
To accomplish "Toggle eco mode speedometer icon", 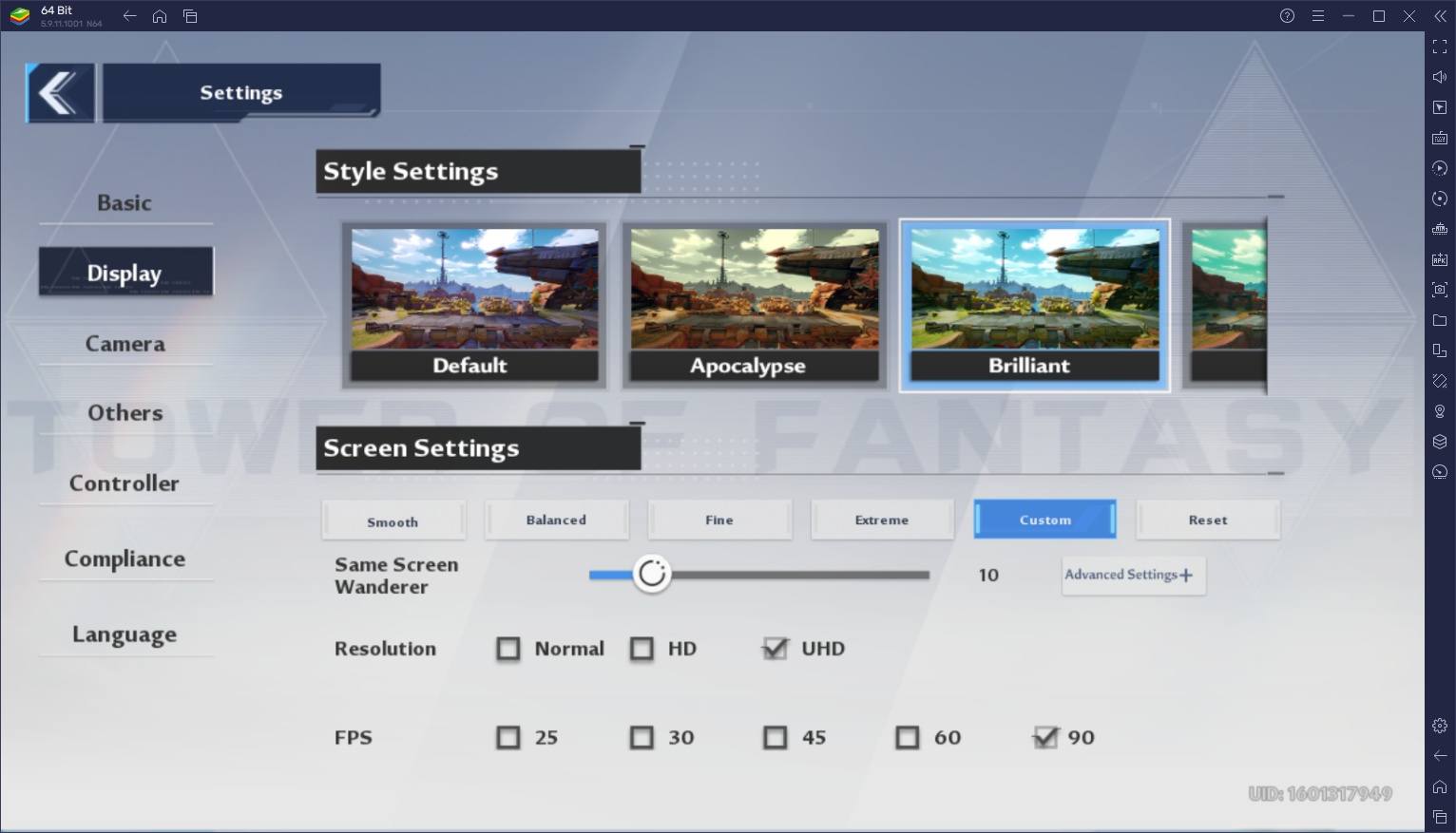I will pyautogui.click(x=1440, y=472).
